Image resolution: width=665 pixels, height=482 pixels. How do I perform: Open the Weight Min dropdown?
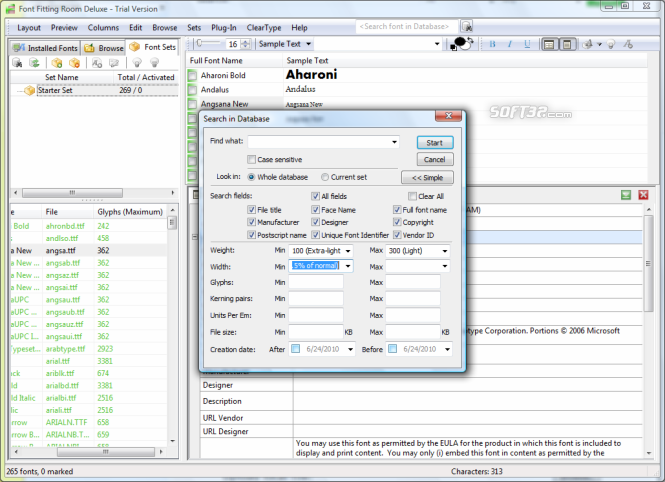tap(348, 251)
